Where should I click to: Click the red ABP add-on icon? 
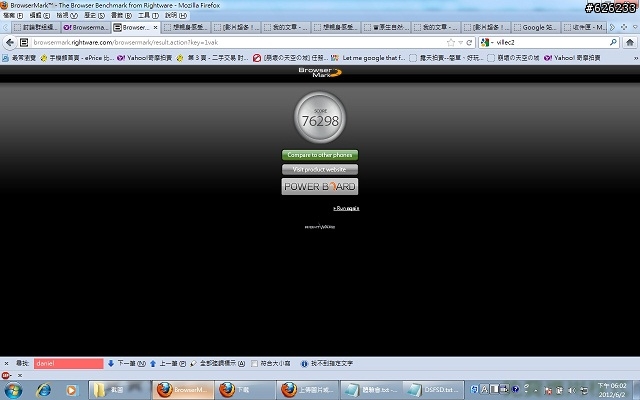(6, 375)
